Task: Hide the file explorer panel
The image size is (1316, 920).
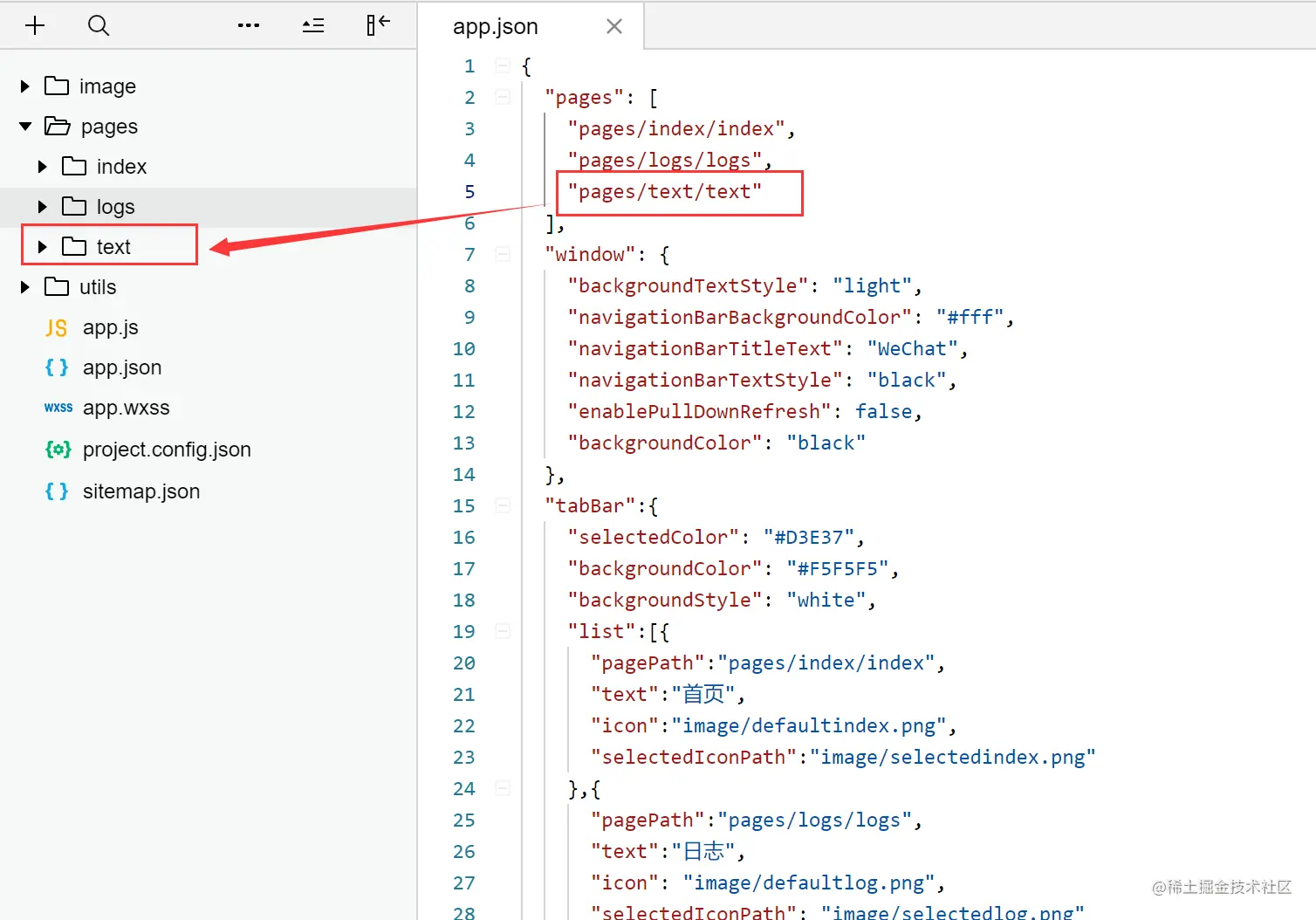Action: click(x=378, y=25)
